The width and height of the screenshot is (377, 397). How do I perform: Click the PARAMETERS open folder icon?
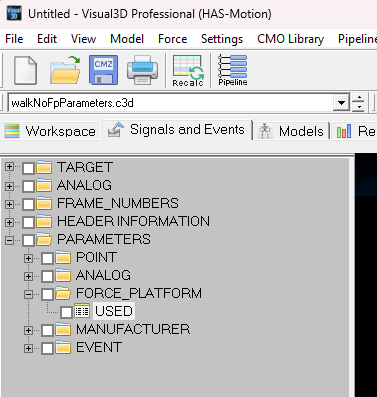point(44,239)
